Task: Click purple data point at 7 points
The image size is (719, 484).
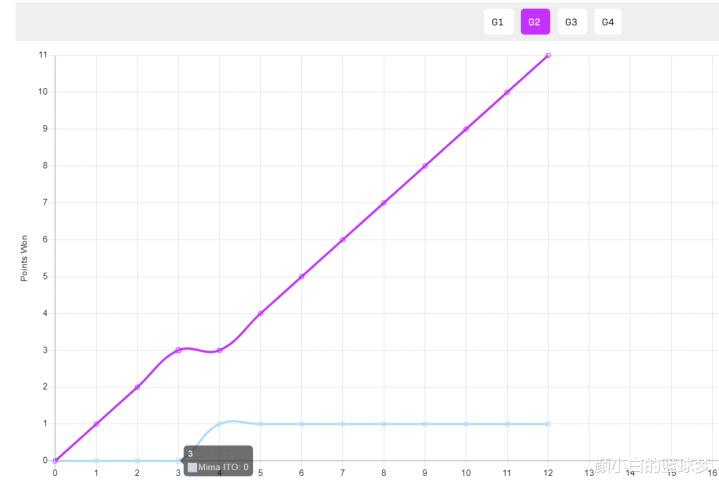Action: (x=384, y=203)
